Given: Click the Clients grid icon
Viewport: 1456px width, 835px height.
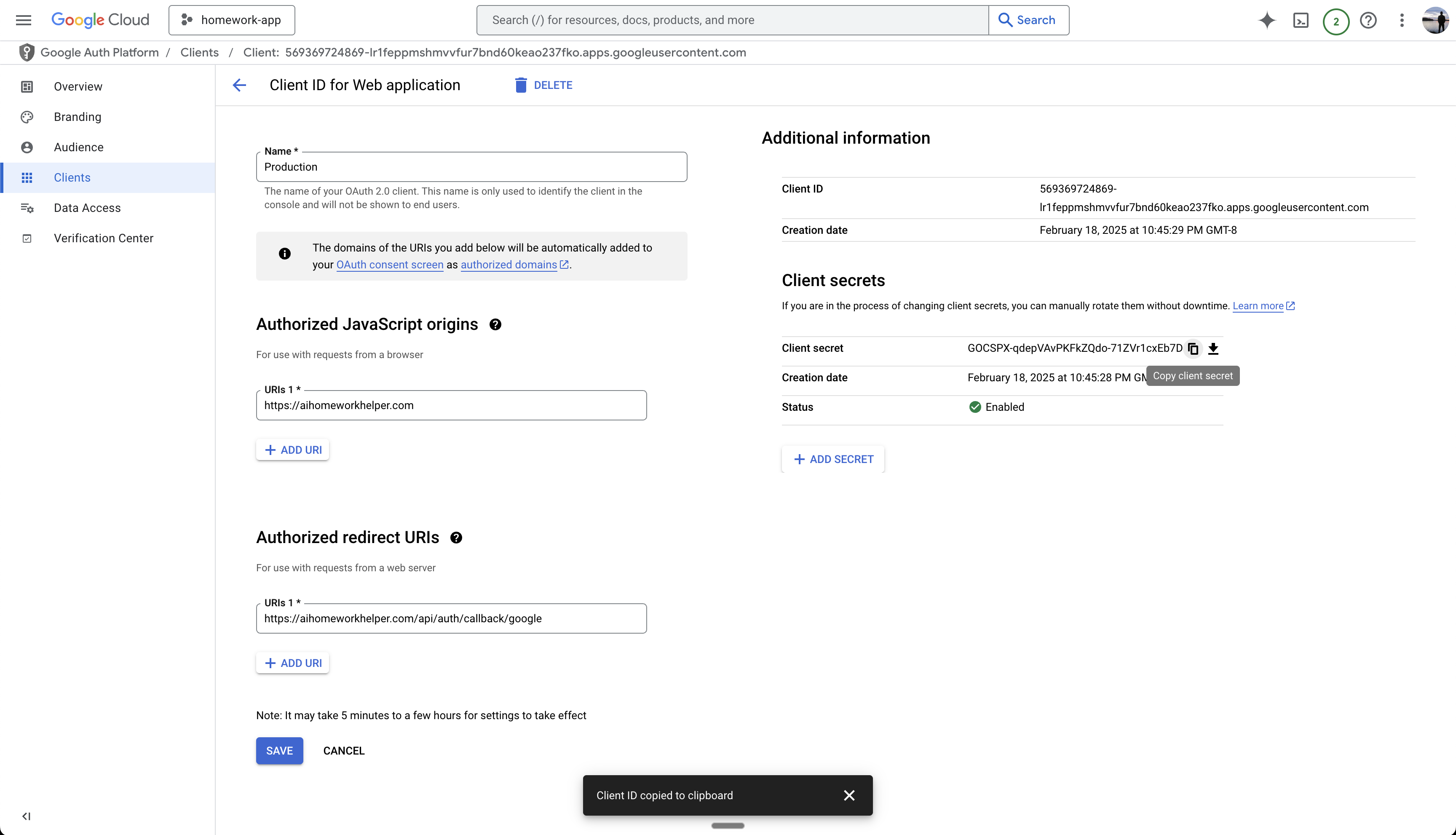Looking at the screenshot, I should point(27,178).
